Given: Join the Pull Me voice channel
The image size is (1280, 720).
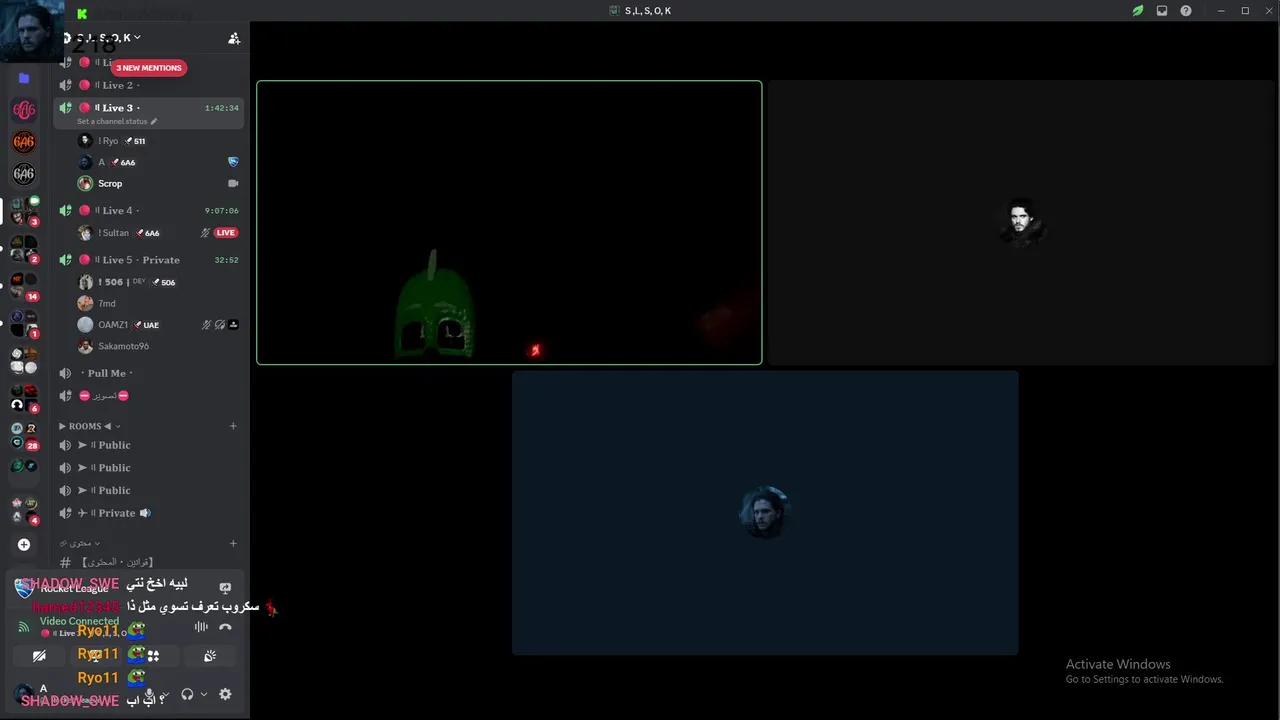Looking at the screenshot, I should pos(148,373).
